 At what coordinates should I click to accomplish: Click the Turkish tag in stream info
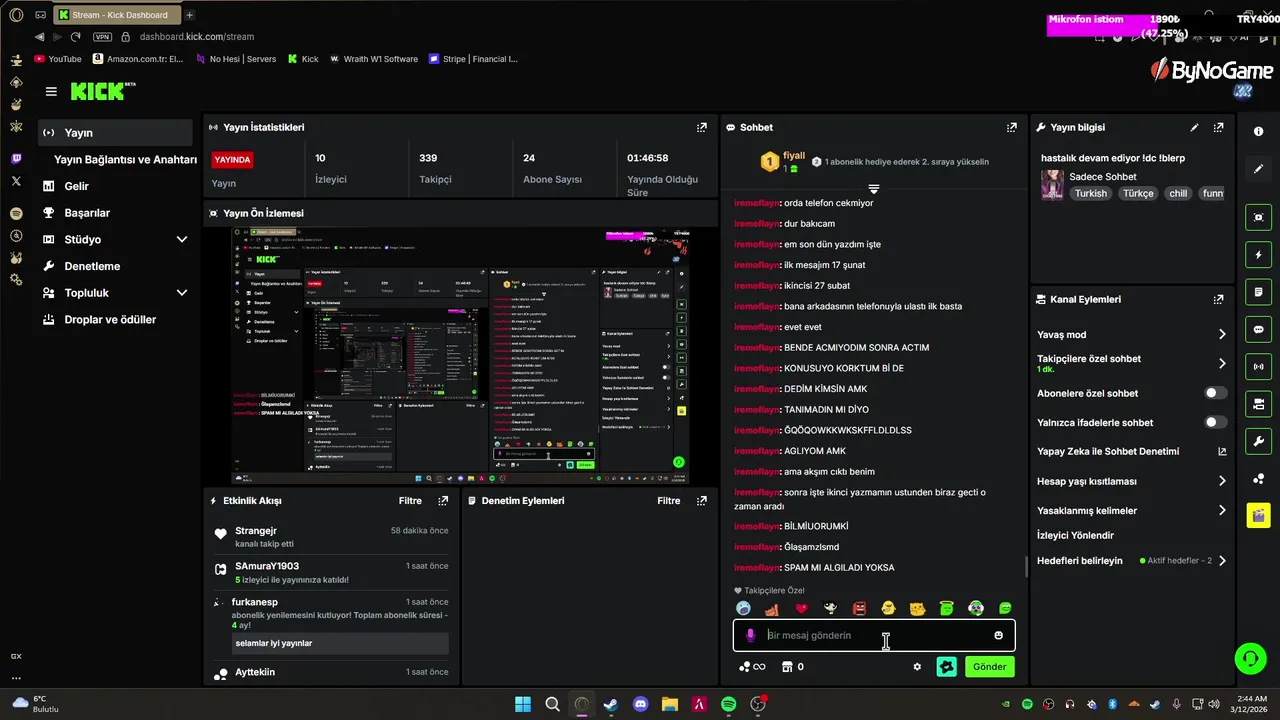(1091, 194)
